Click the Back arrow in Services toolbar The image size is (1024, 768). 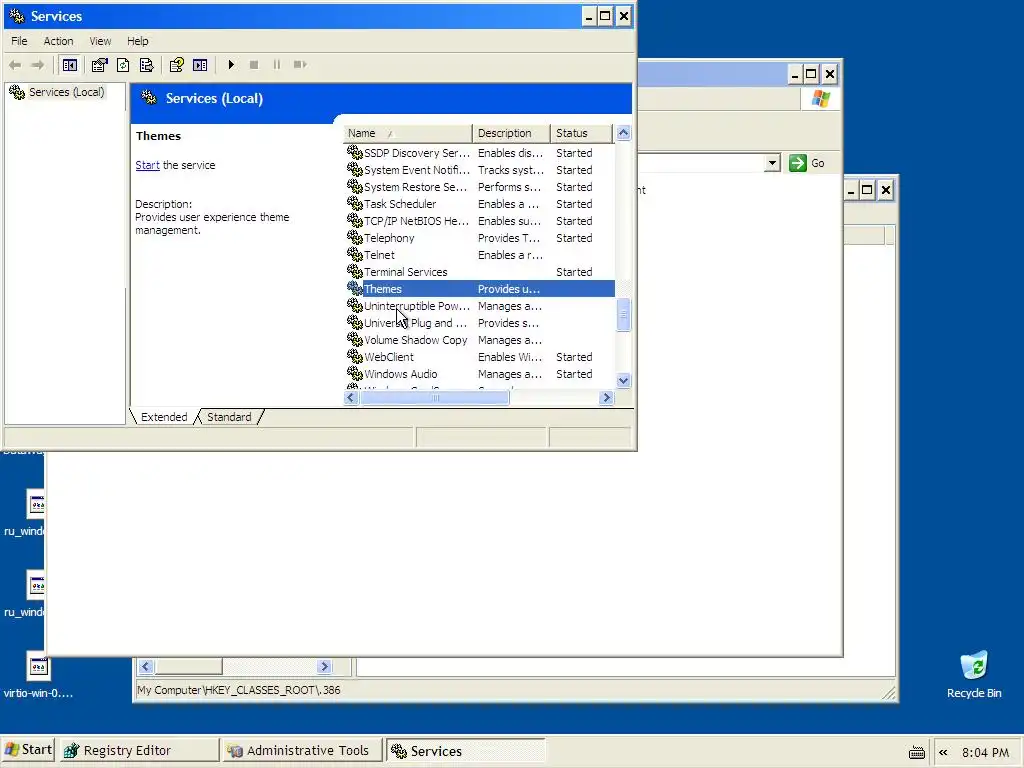15,65
